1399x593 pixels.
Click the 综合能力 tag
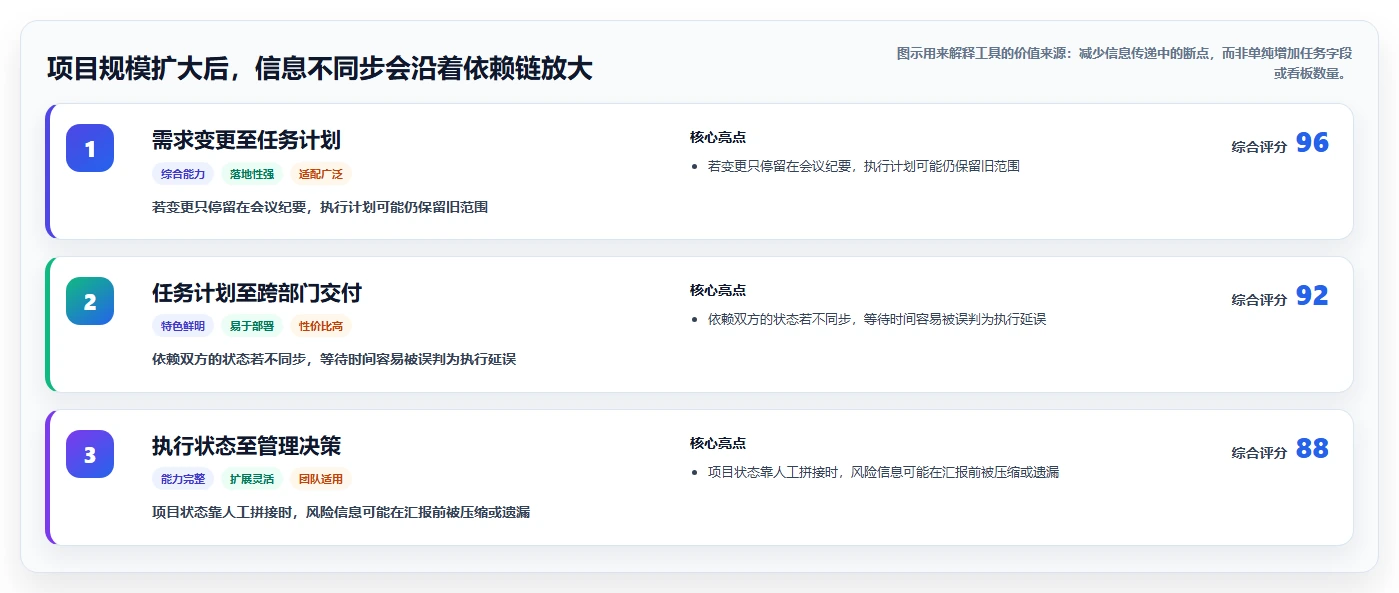pos(183,174)
